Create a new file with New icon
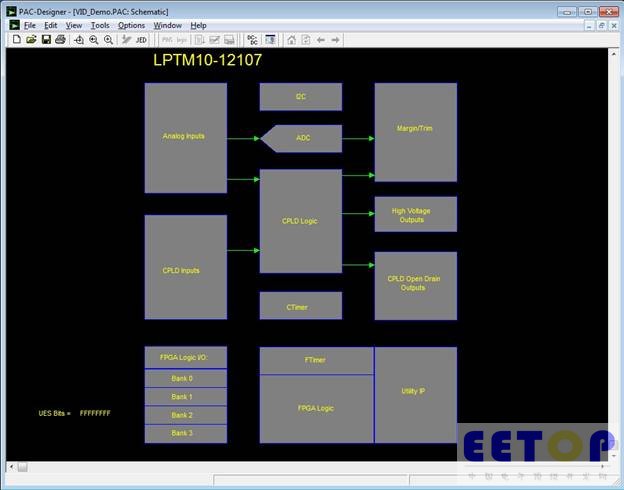 tap(17, 39)
